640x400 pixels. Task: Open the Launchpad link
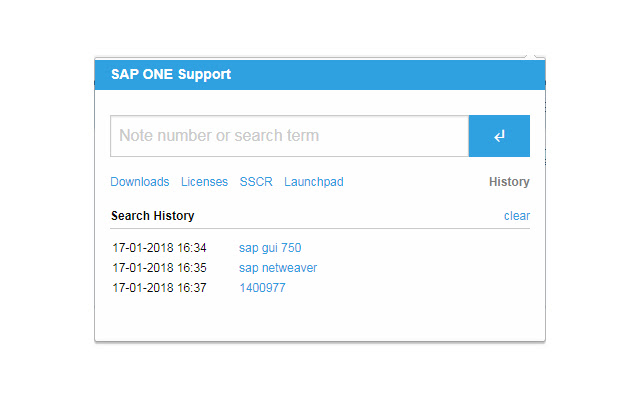314,182
